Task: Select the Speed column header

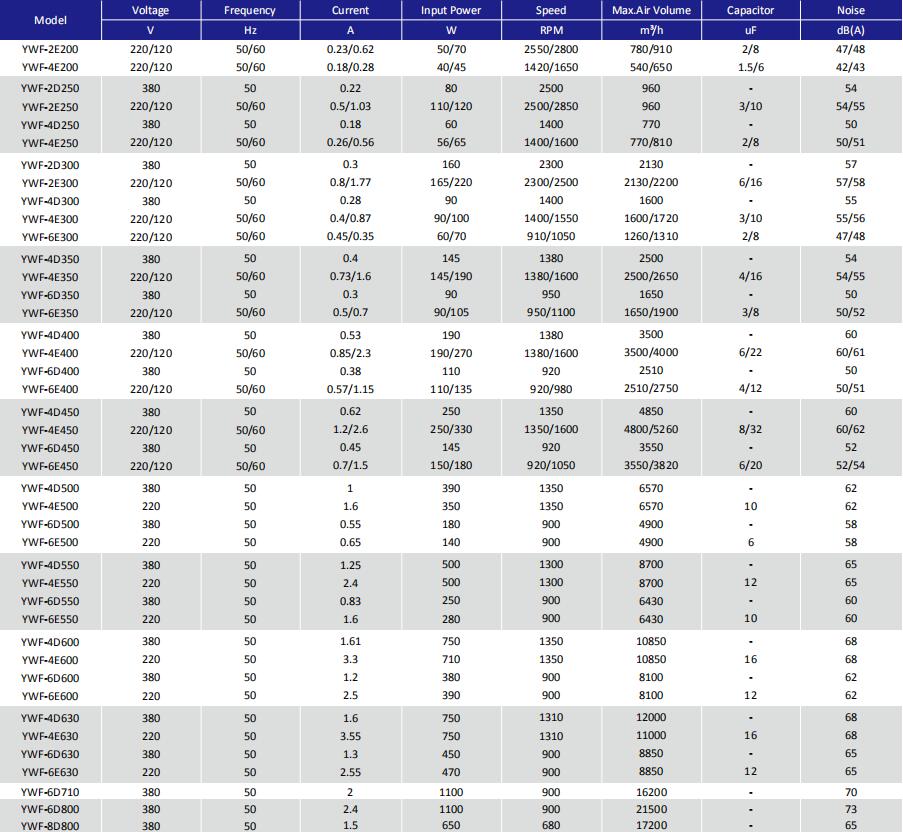Action: click(x=551, y=11)
